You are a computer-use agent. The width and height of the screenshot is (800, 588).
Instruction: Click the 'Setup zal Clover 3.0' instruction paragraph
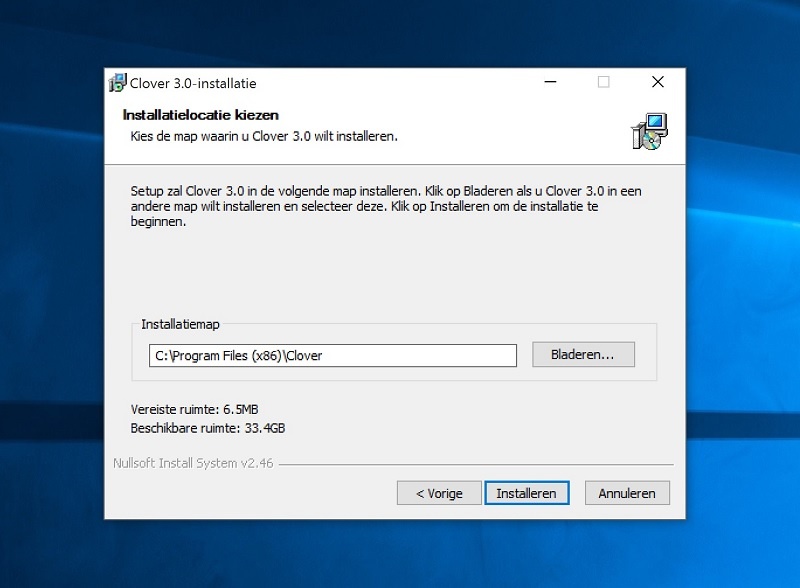point(386,206)
